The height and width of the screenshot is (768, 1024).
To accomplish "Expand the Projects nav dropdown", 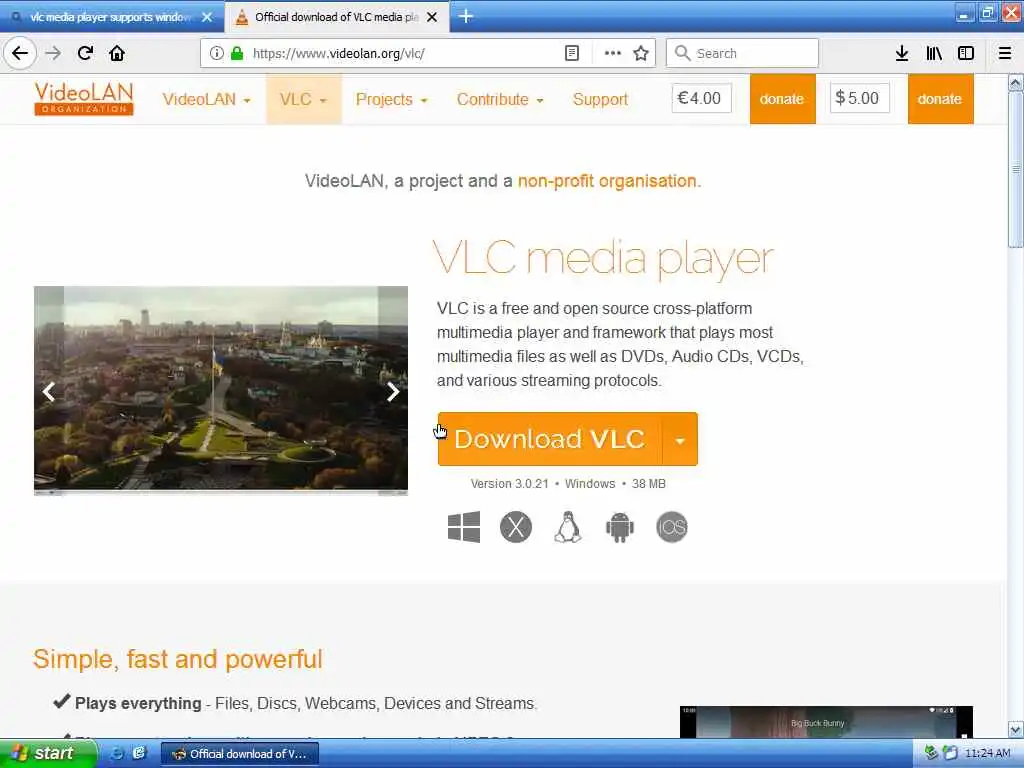I will [391, 99].
